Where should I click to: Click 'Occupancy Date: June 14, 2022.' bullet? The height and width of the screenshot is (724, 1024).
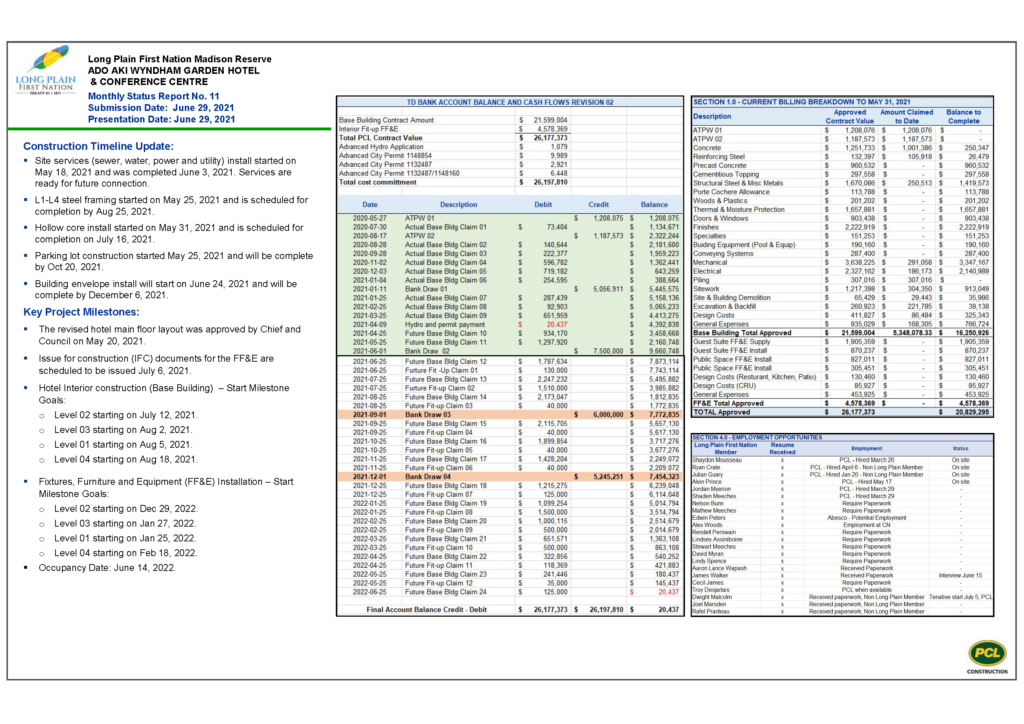point(106,568)
